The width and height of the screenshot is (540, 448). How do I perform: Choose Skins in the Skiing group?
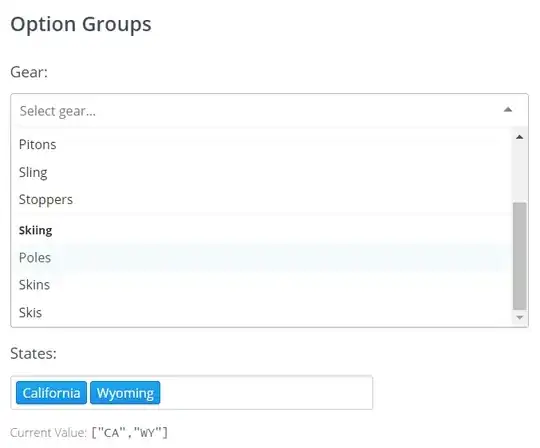tap(262, 285)
